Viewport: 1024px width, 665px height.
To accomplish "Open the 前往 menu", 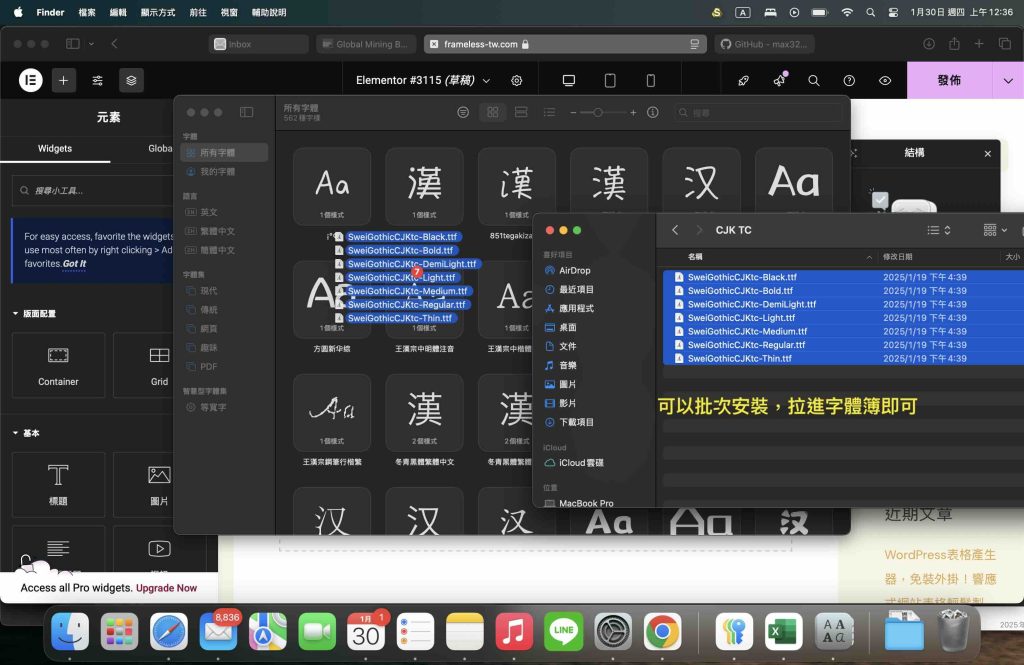I will click(198, 12).
